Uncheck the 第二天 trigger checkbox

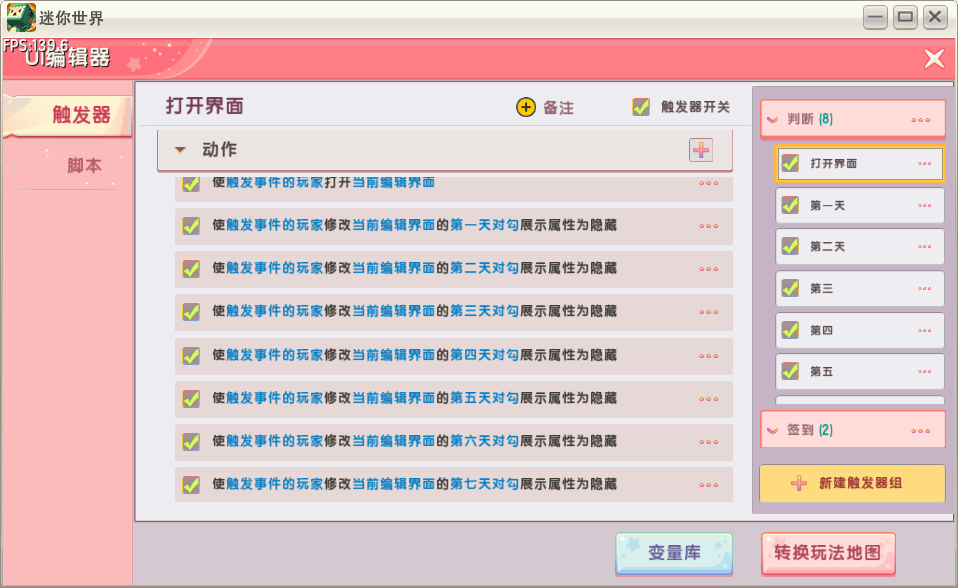tap(791, 246)
